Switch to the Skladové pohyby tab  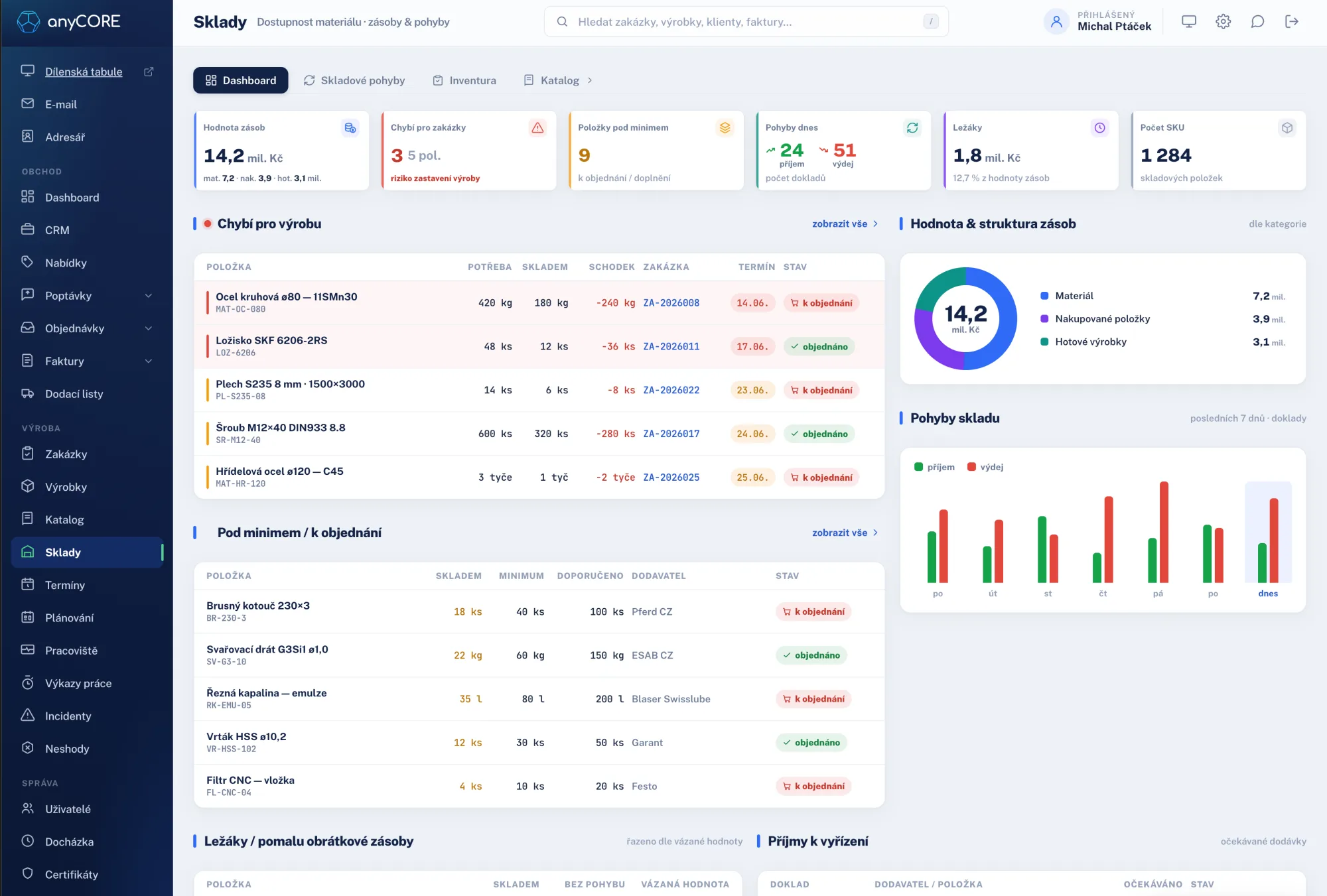[x=354, y=80]
